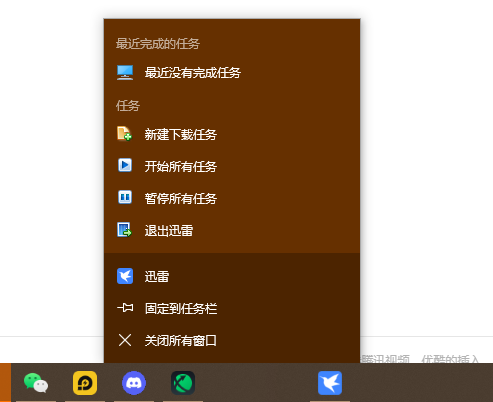Open Discord from the taskbar
493x402 pixels.
[134, 383]
